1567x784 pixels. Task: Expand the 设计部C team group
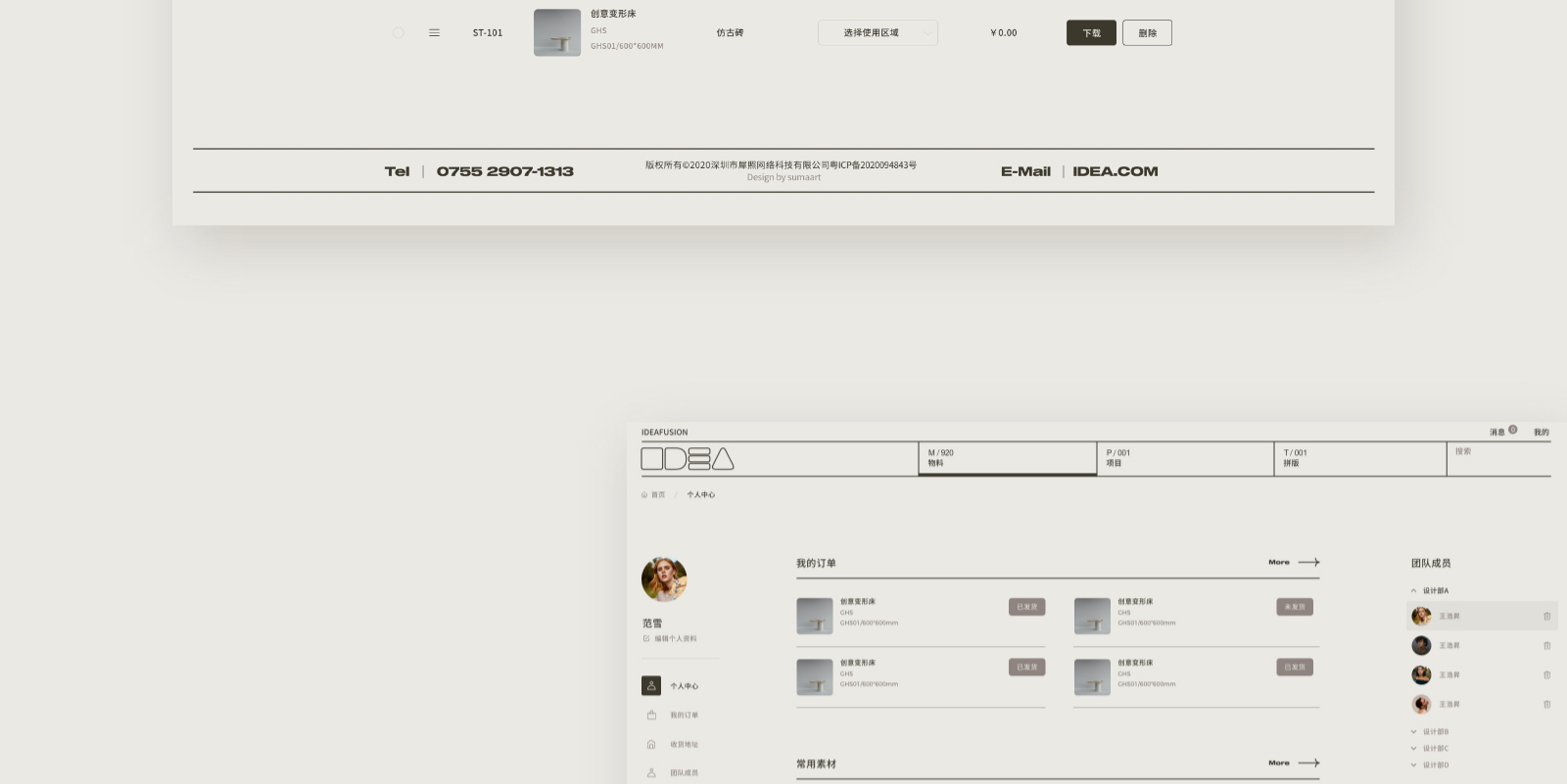(x=1413, y=749)
